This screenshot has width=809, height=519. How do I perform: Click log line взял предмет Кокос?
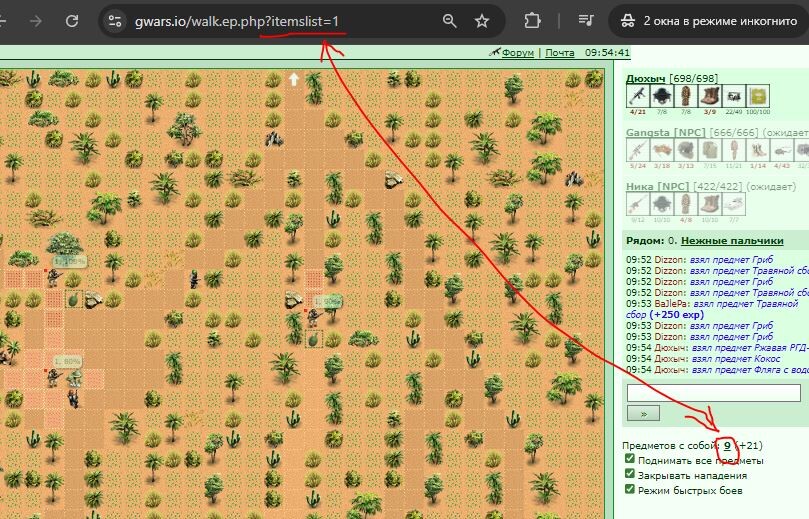(736, 359)
